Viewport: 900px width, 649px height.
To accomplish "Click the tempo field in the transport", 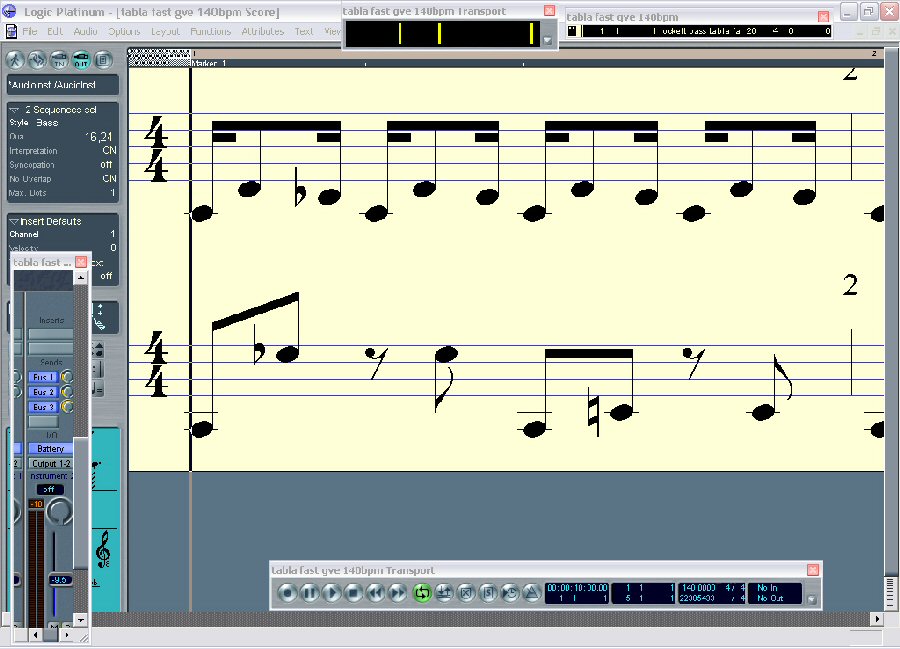I will click(x=699, y=588).
